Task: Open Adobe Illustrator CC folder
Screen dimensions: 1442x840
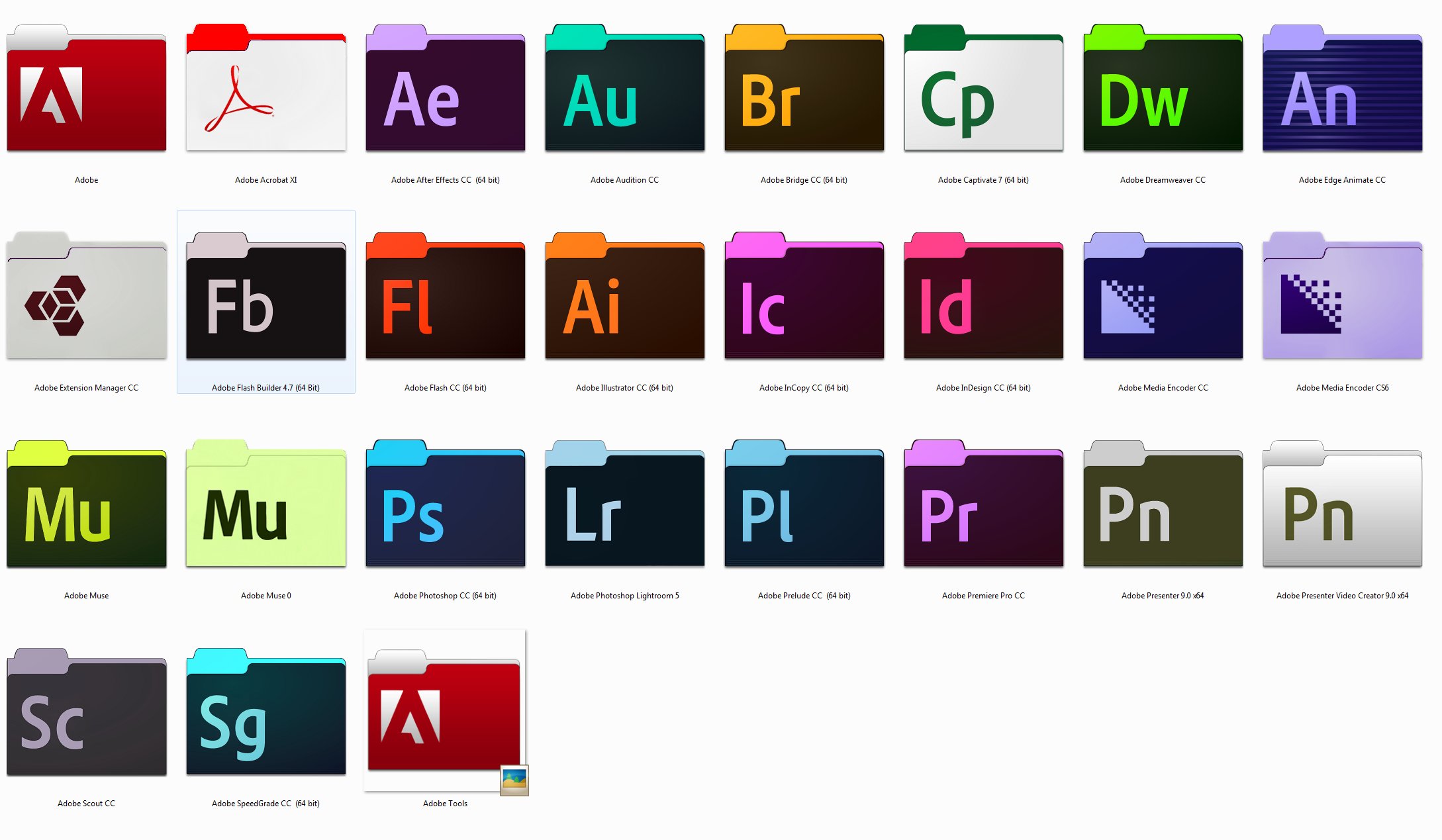Action: pyautogui.click(x=625, y=300)
